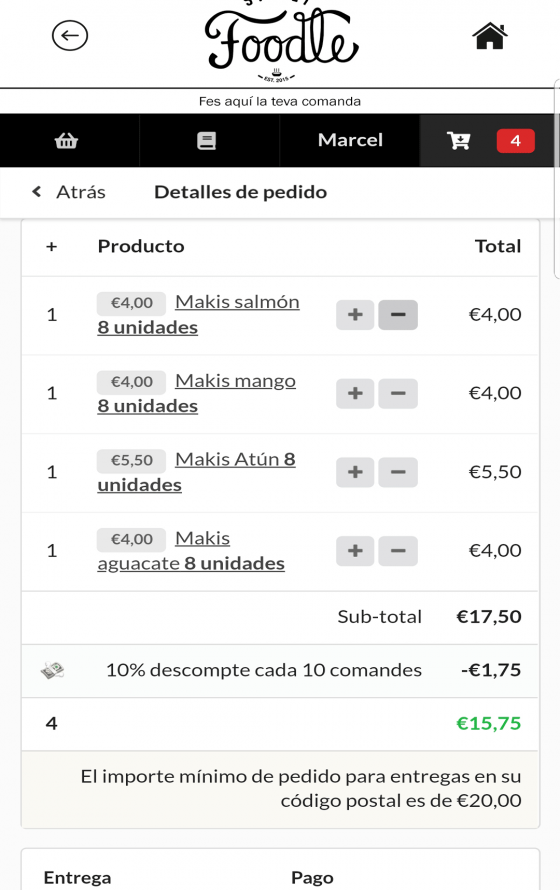The width and height of the screenshot is (560, 890).
Task: Decrease Makis salmón quantity with minus
Action: coord(398,314)
